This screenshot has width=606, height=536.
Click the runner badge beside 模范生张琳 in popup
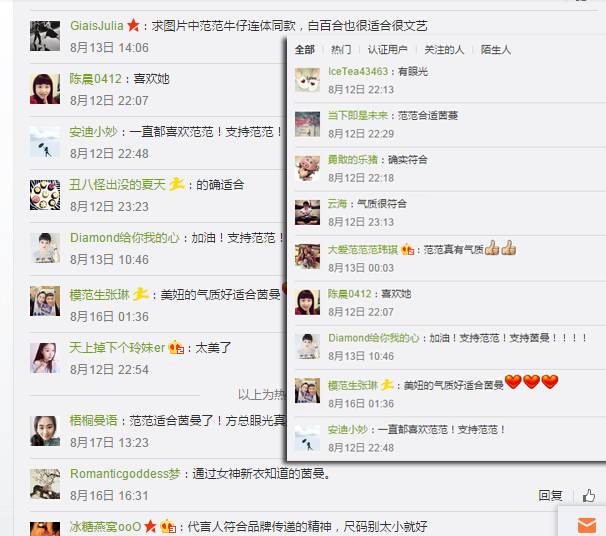coord(387,385)
